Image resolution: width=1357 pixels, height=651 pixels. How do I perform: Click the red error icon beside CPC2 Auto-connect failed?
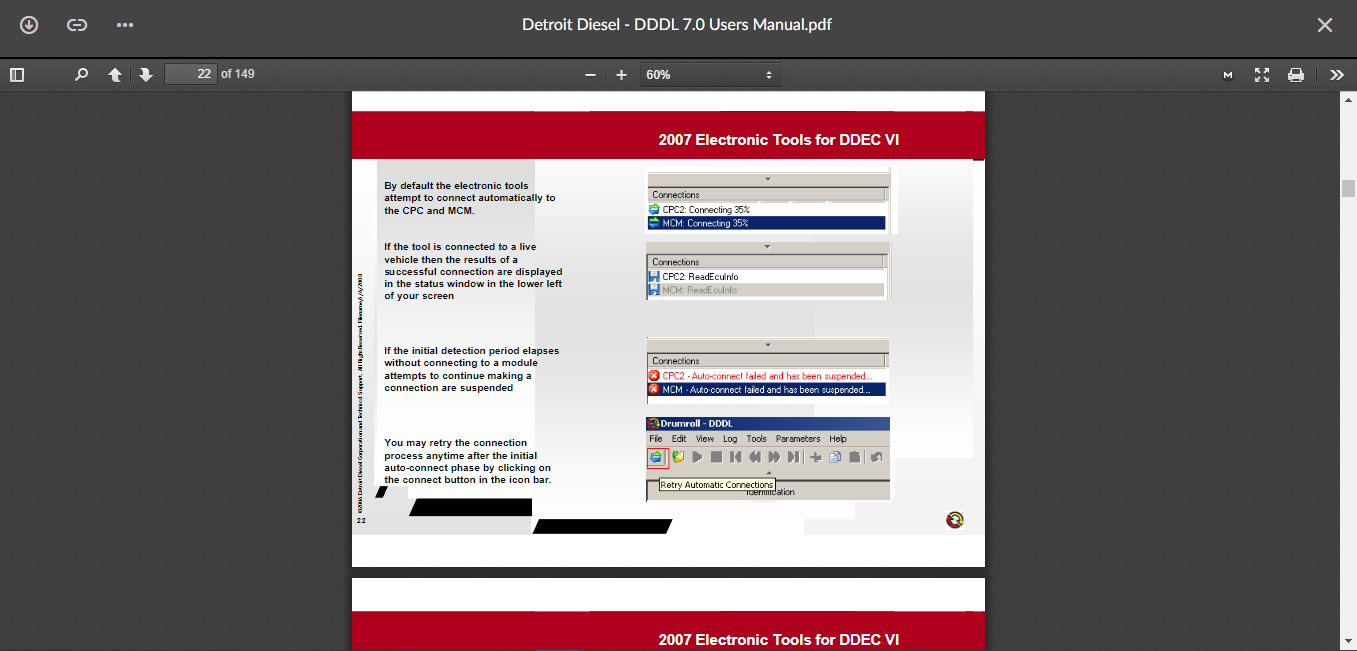click(654, 376)
